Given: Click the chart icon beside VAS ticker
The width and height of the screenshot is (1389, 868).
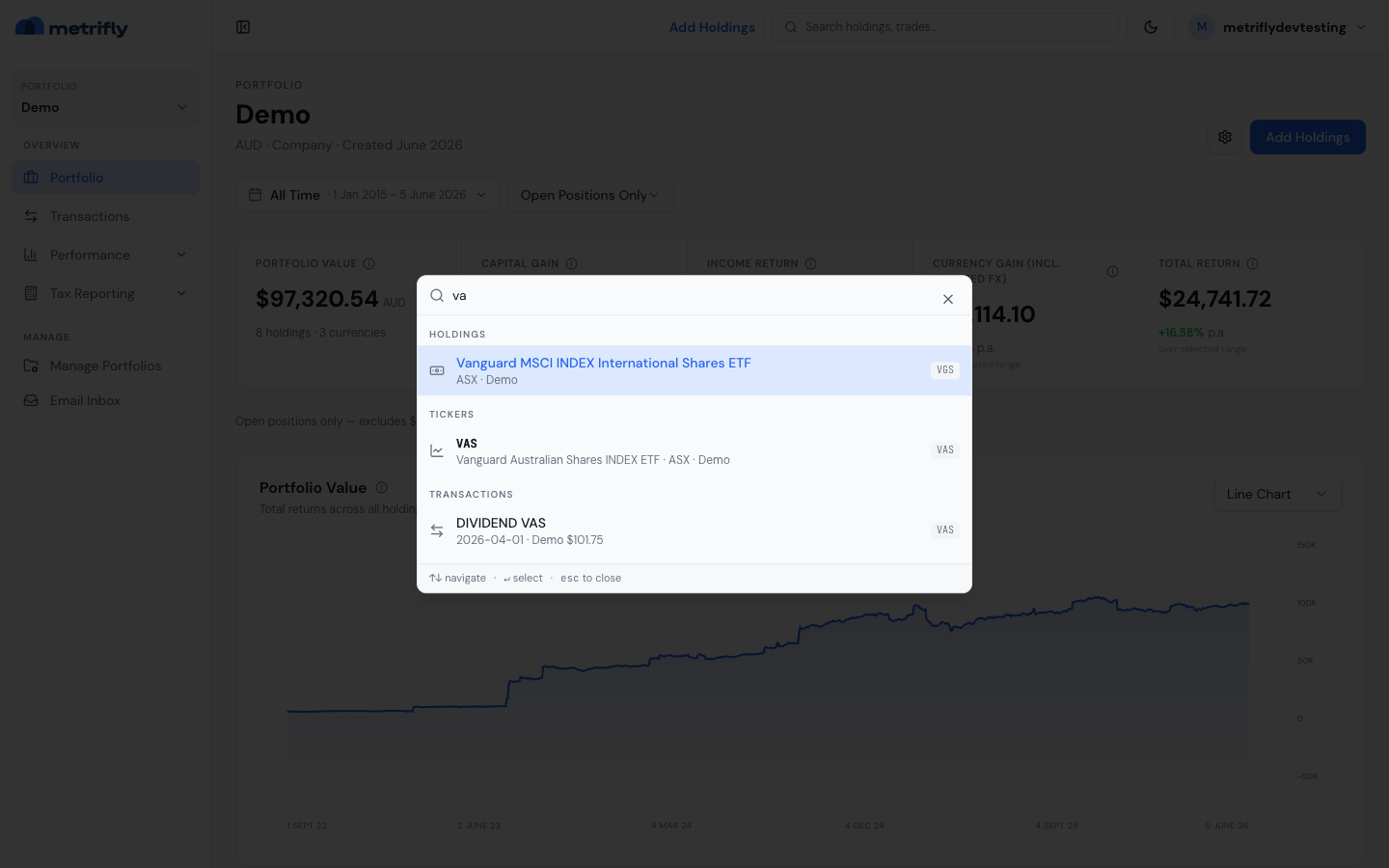Looking at the screenshot, I should pyautogui.click(x=437, y=450).
